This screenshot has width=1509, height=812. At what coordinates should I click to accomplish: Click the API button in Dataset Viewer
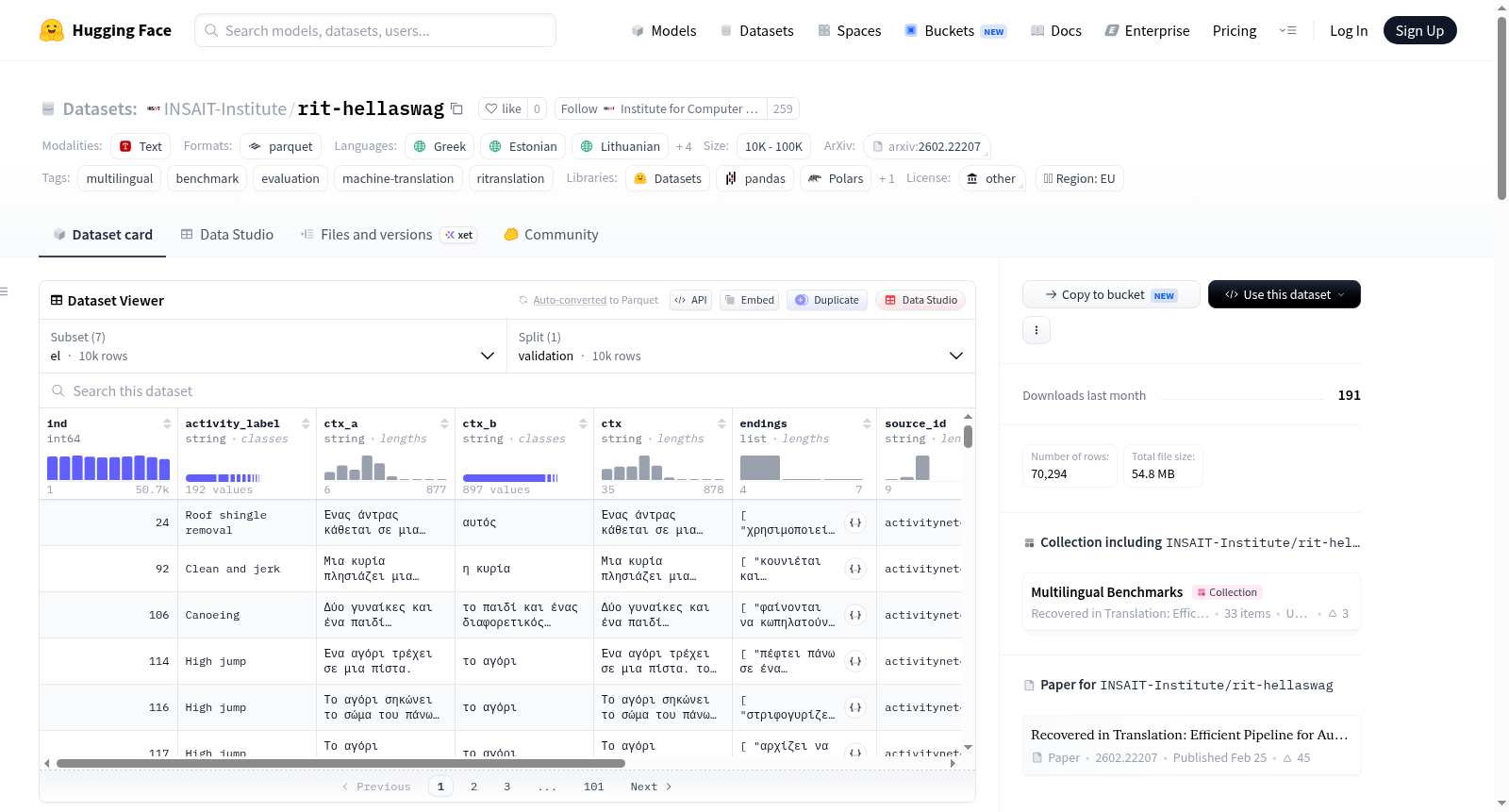tap(690, 300)
